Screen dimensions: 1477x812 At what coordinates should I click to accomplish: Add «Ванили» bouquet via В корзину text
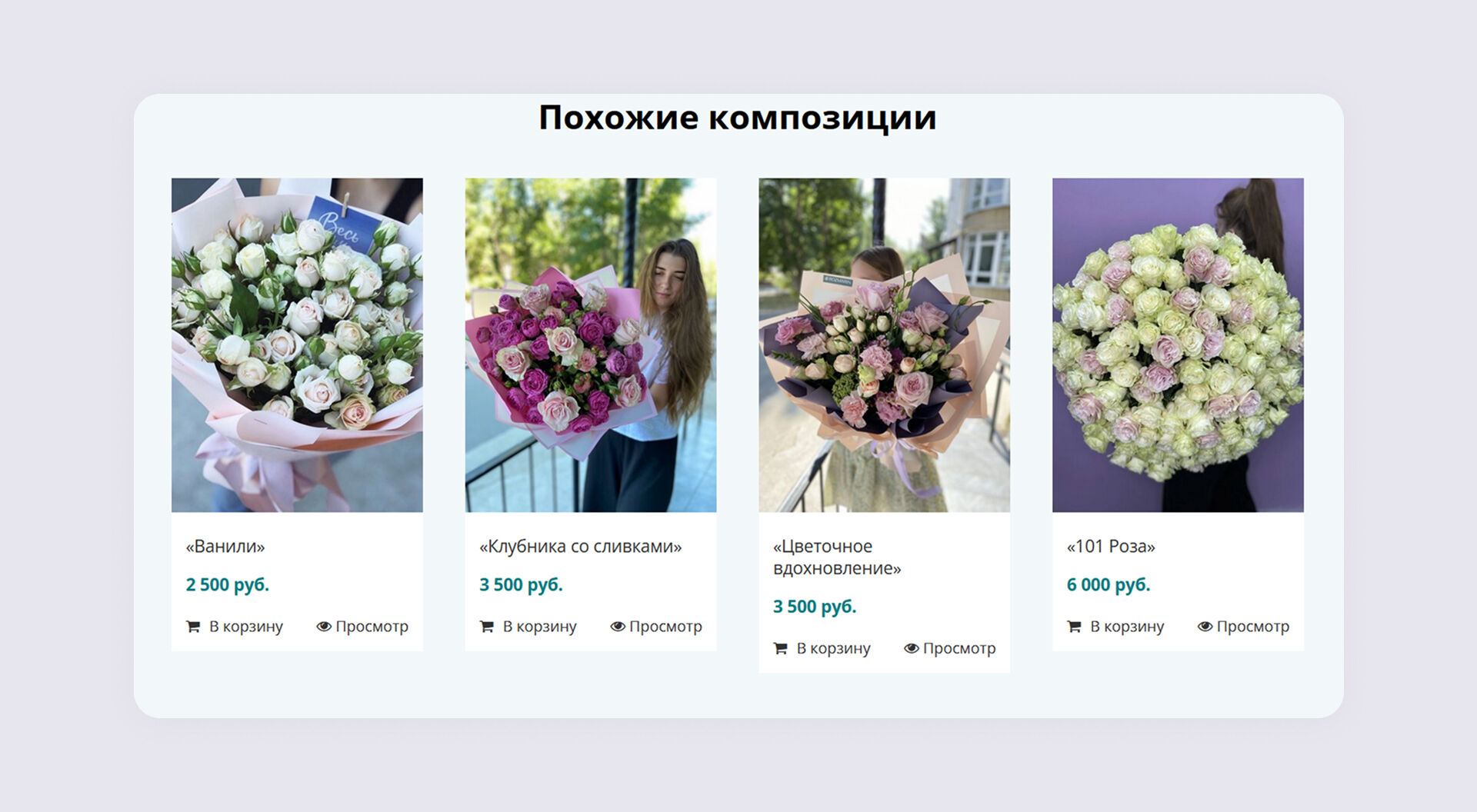(246, 627)
